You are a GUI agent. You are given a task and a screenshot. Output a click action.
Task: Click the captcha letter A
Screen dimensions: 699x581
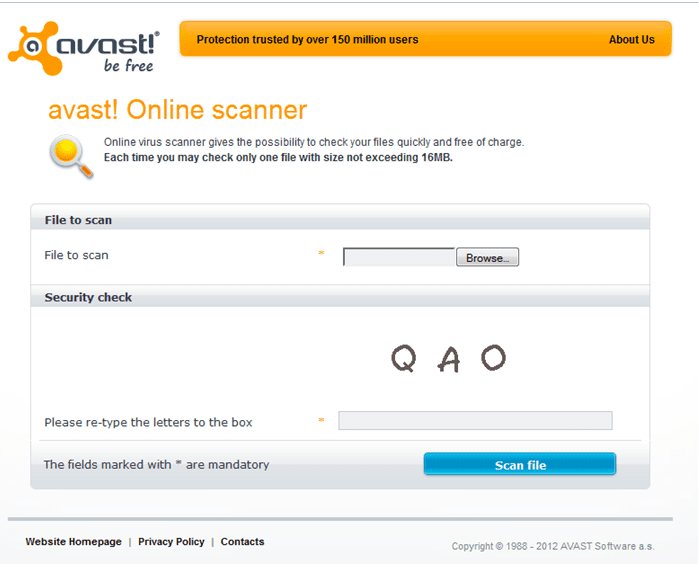[x=449, y=359]
